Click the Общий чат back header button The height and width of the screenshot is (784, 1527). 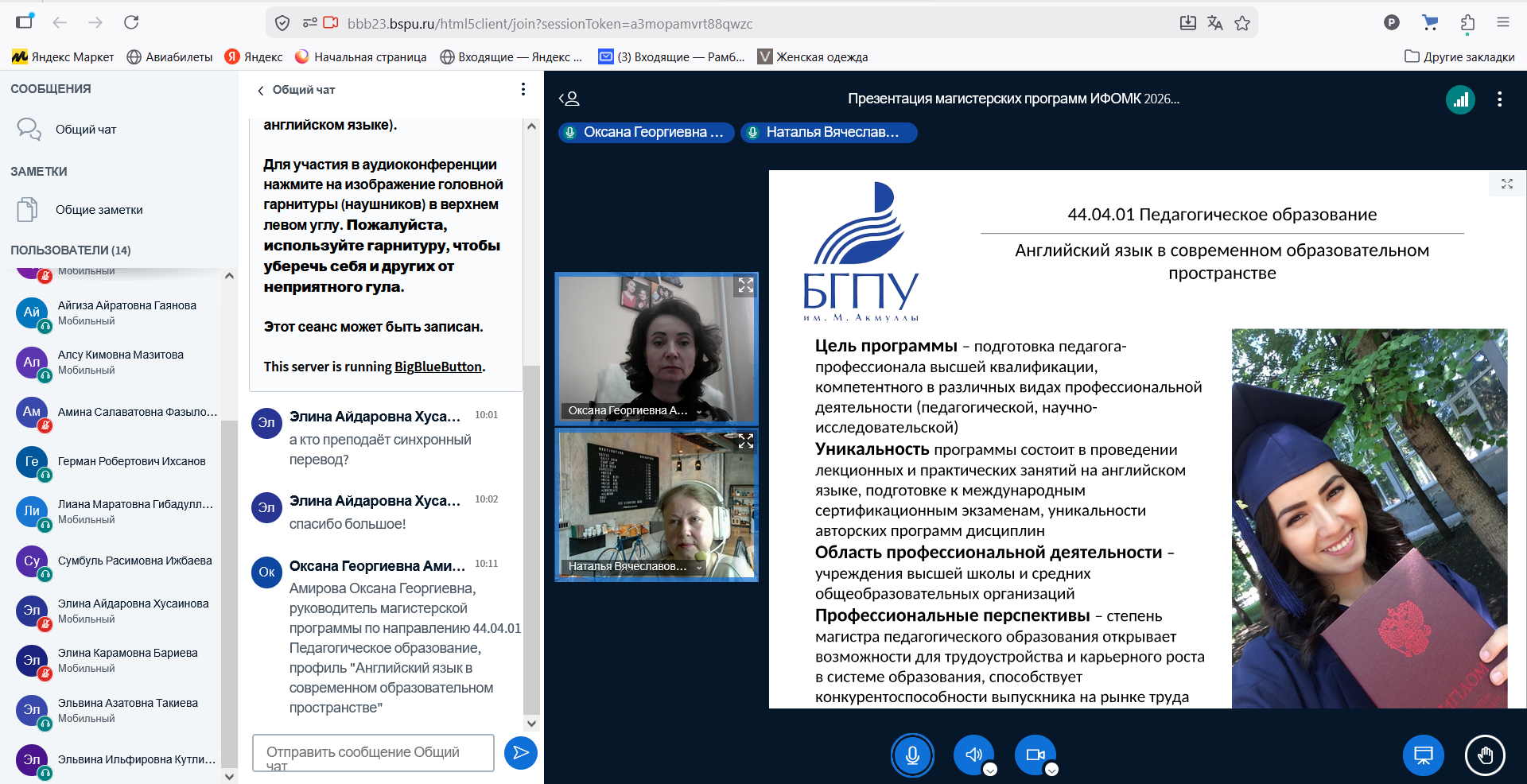[x=296, y=90]
